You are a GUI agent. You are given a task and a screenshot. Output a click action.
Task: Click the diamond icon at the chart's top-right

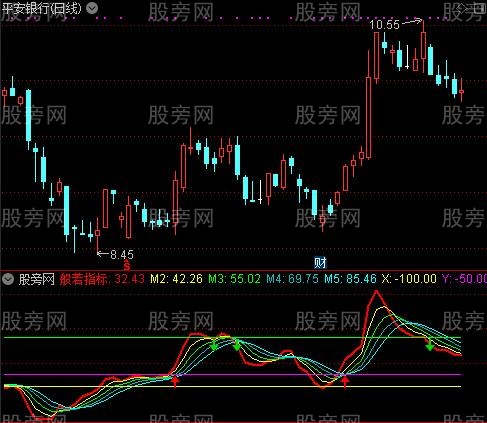(x=463, y=9)
